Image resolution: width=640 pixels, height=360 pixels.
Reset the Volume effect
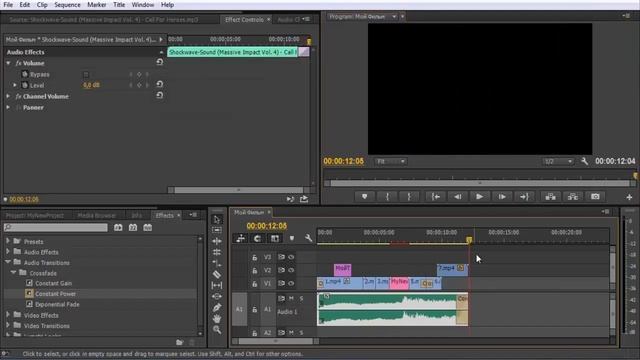pos(160,62)
